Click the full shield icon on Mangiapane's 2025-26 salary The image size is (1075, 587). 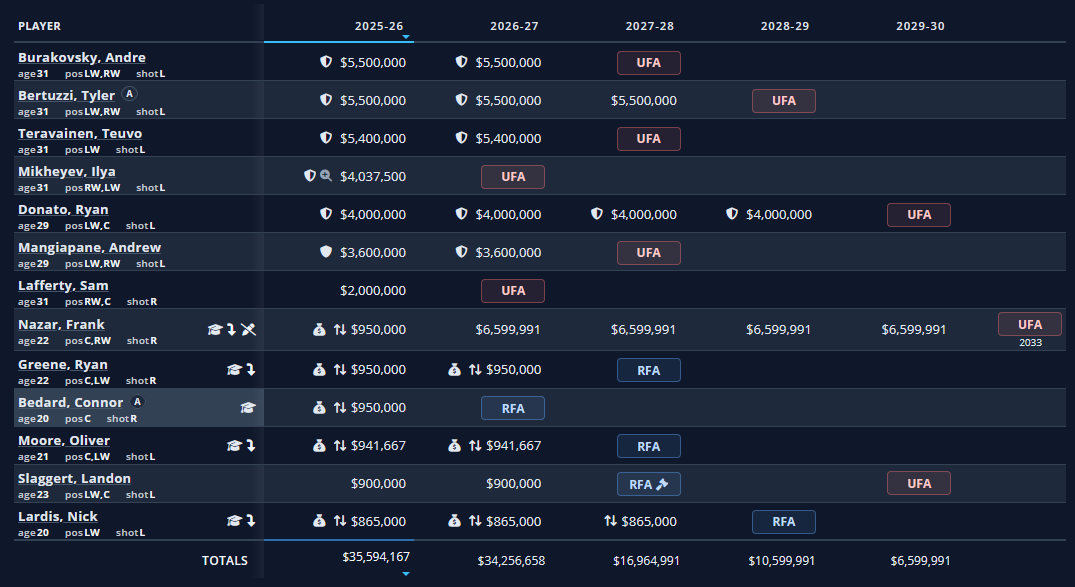tap(326, 252)
